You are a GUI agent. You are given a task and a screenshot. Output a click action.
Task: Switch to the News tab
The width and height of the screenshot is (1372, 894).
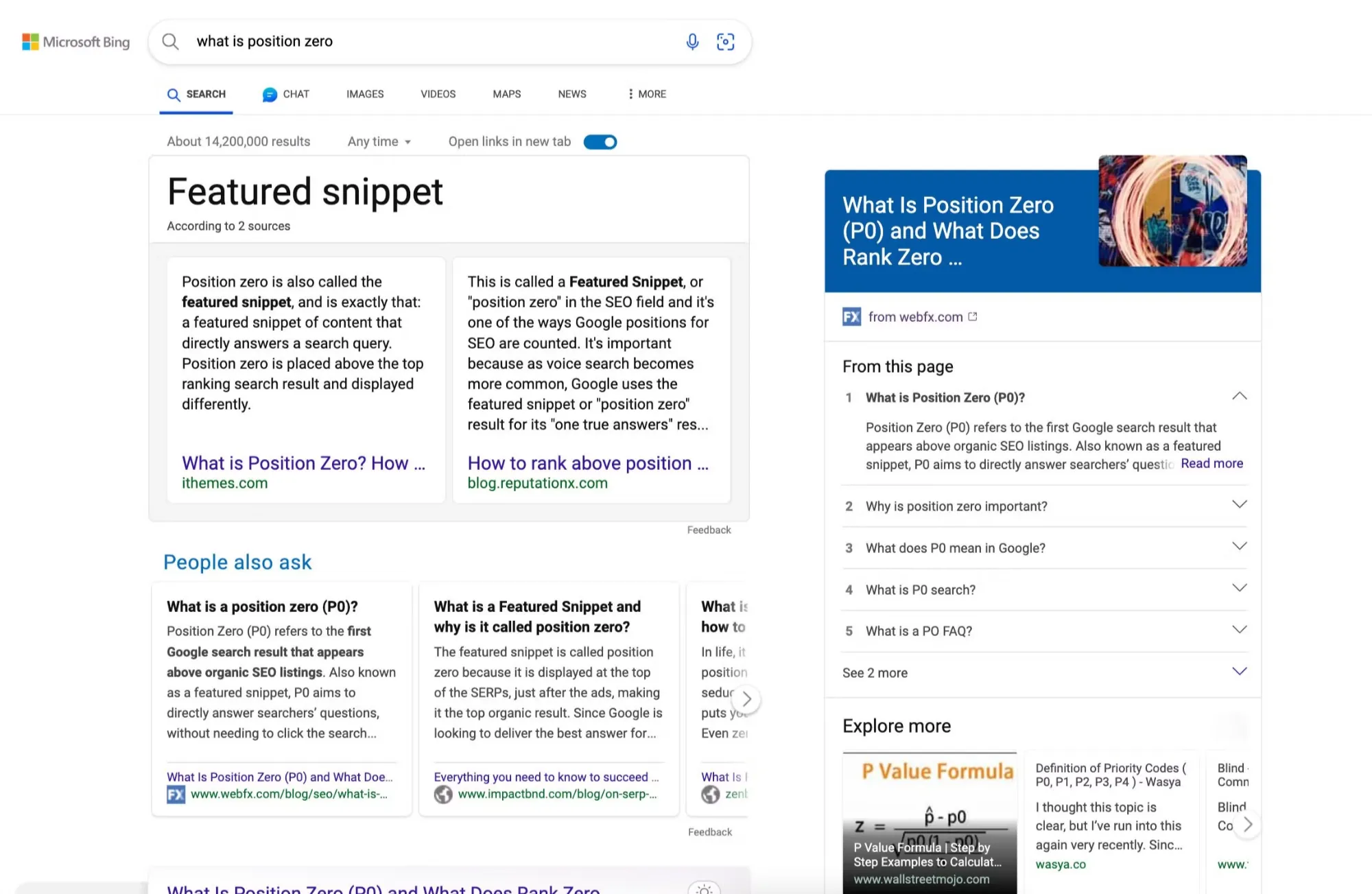[572, 94]
